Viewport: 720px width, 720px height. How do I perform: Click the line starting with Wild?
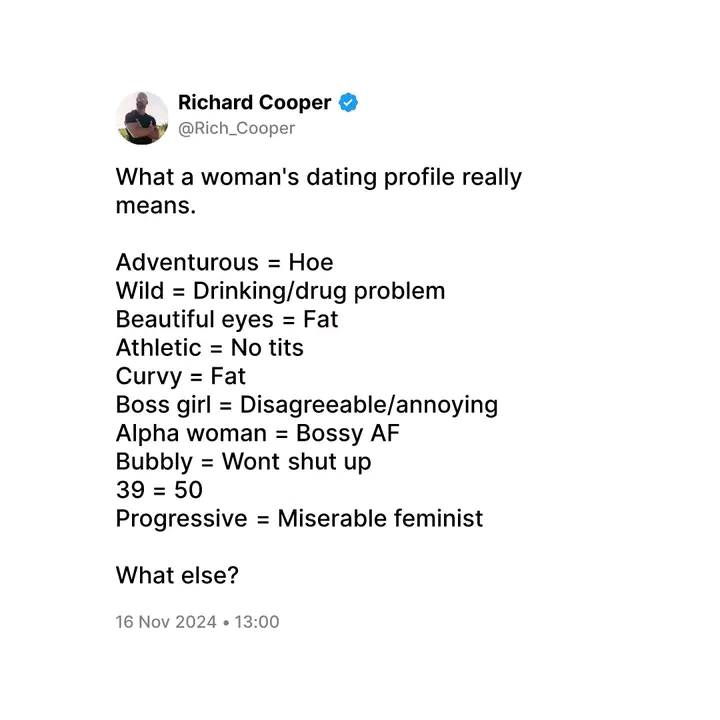pos(281,291)
